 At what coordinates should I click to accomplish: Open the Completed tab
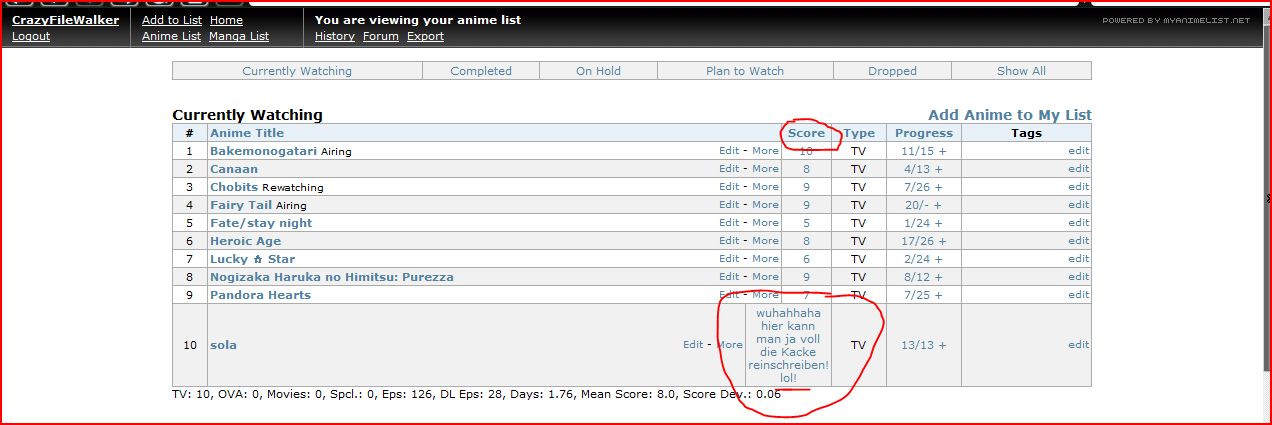click(x=480, y=71)
